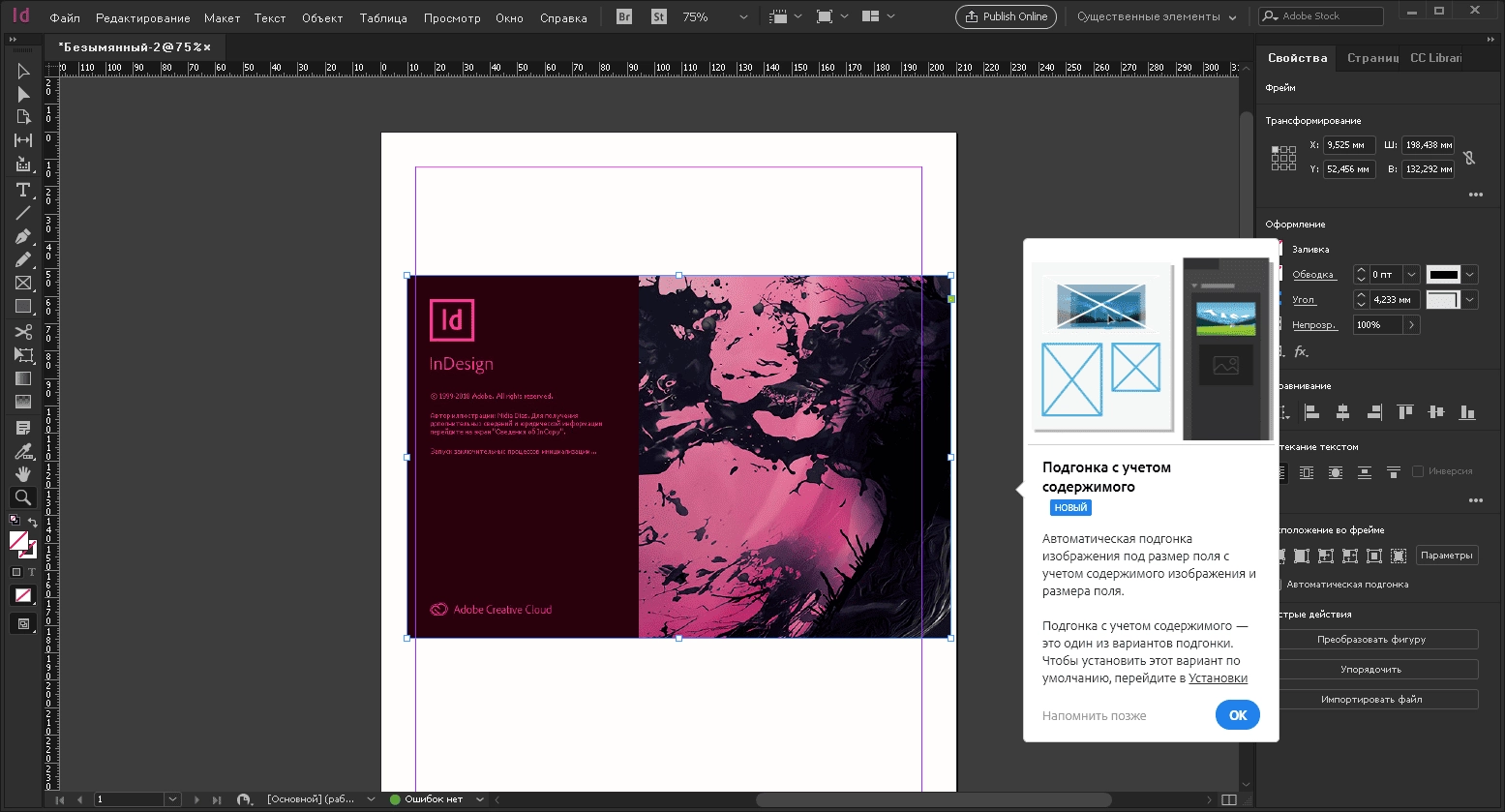This screenshot has width=1505, height=812.
Task: Open Установки link in tooltip
Action: point(1218,678)
